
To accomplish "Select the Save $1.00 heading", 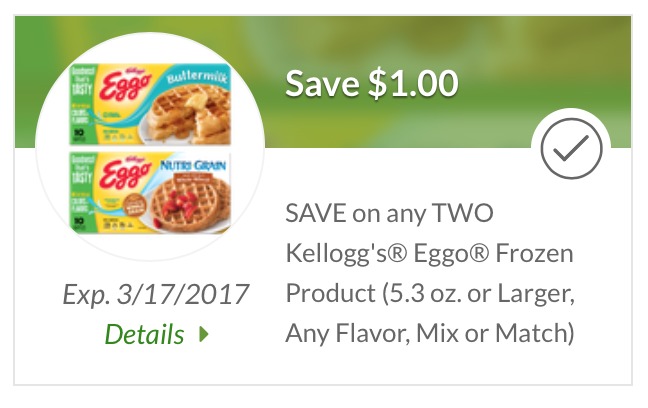I will pyautogui.click(x=372, y=84).
